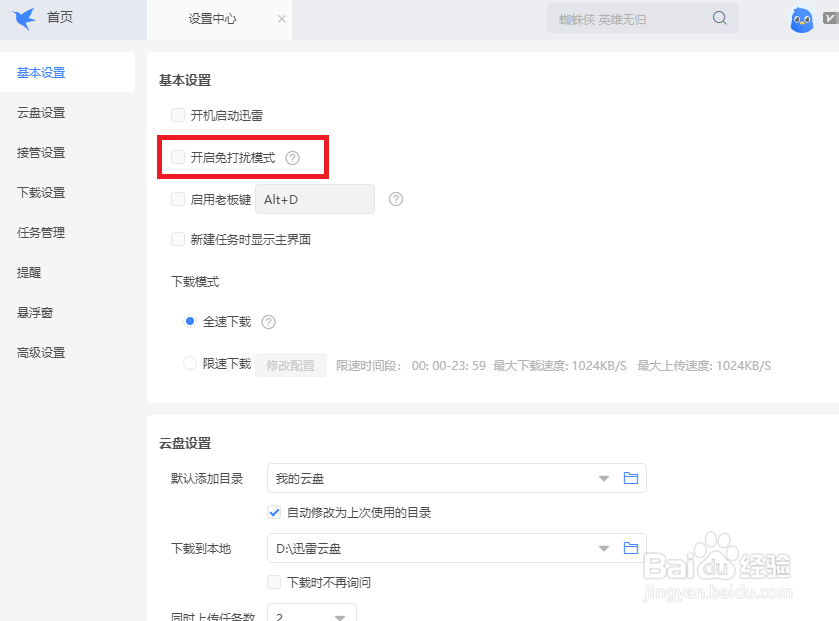Viewport: 839px width, 621px height.
Task: Browse folder icon for 下载到本地
Action: [631, 548]
